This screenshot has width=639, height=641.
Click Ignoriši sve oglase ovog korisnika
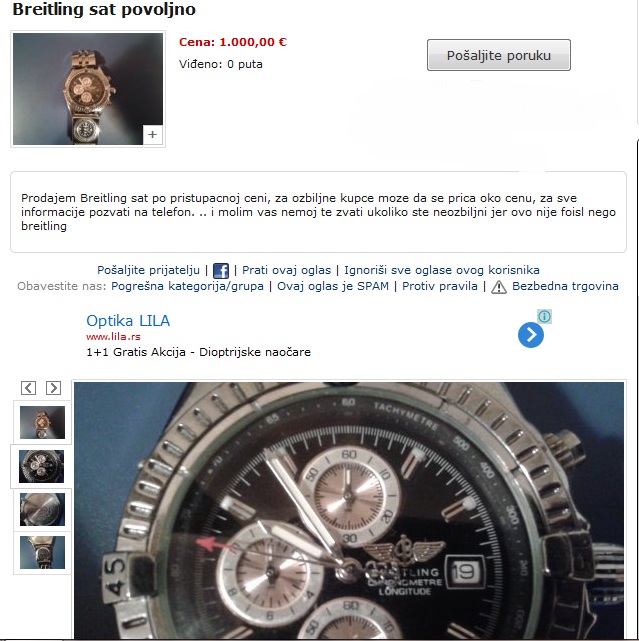[x=442, y=270]
